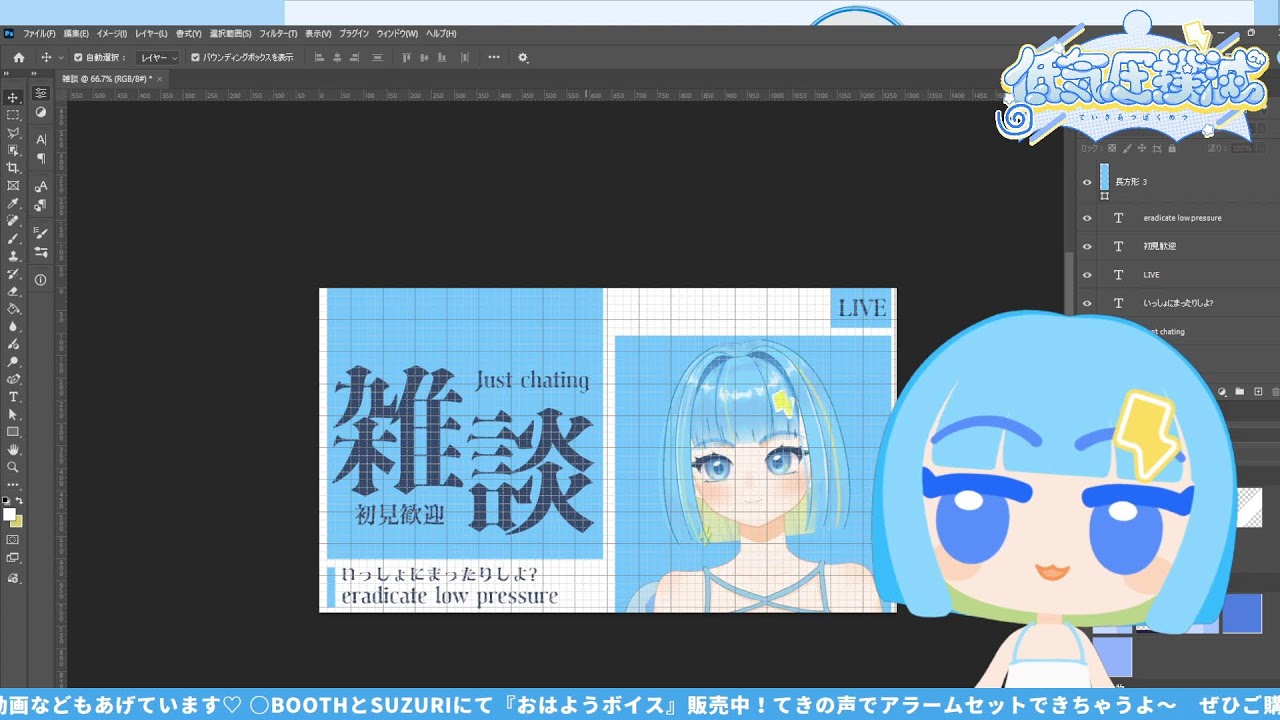Hide the 長方形 3 layer
Screen dimensions: 1280x720
click(x=1087, y=182)
